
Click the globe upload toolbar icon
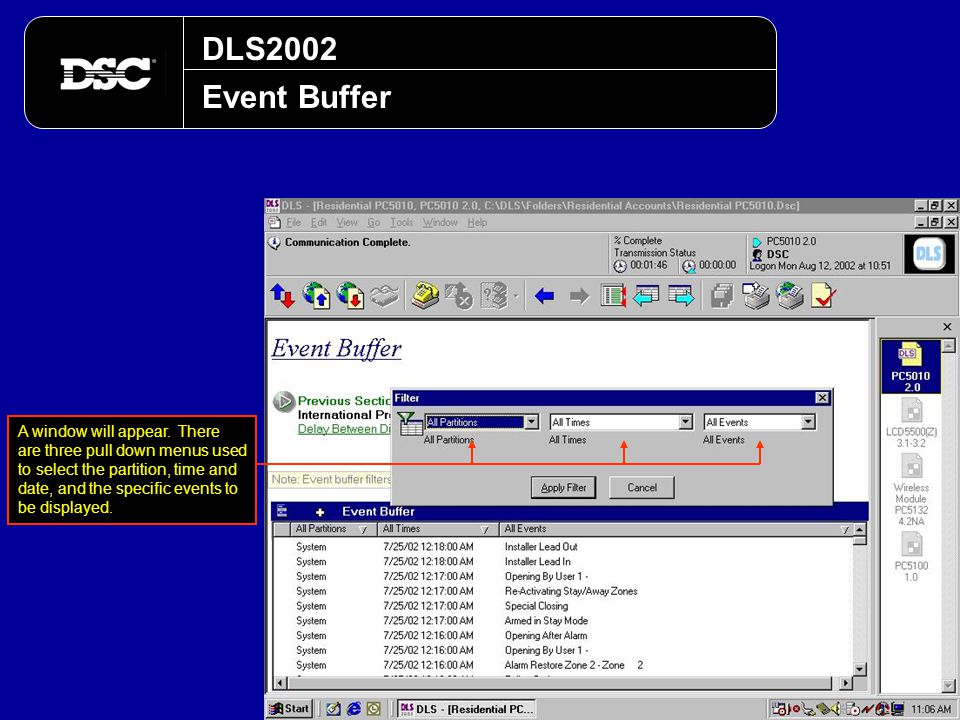(x=317, y=296)
